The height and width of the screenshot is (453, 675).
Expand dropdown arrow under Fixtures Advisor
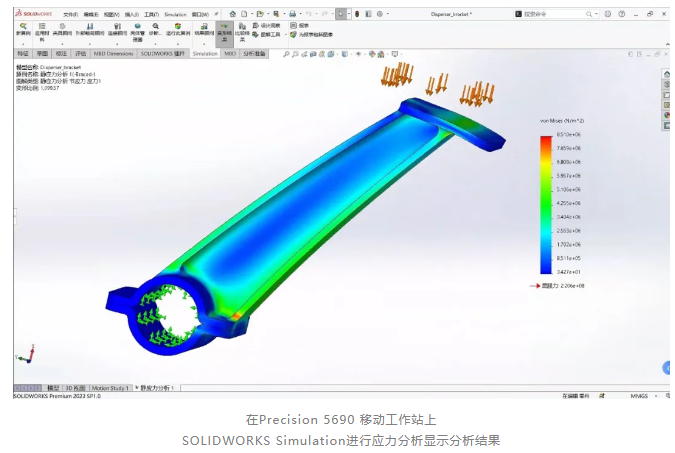(x=62, y=44)
